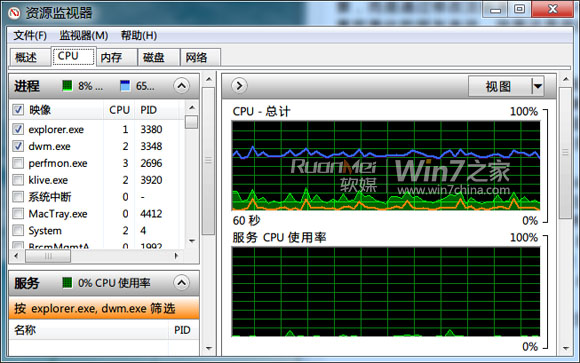
Task: Click green indicator in 服务 header
Action: pyautogui.click(x=67, y=283)
